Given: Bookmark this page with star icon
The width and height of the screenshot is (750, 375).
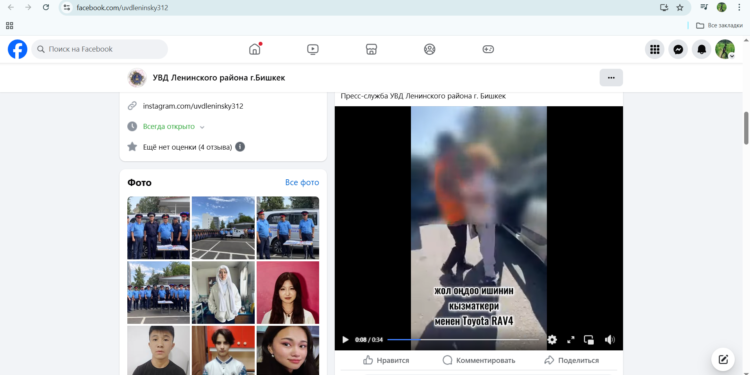Looking at the screenshot, I should pos(680,7).
